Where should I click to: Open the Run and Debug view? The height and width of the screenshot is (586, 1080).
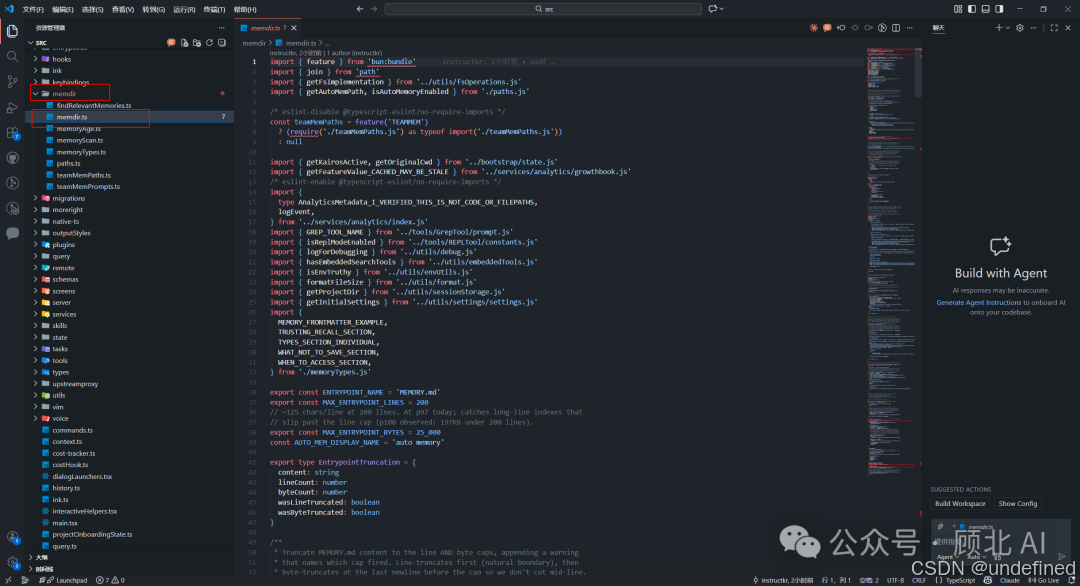[12, 107]
